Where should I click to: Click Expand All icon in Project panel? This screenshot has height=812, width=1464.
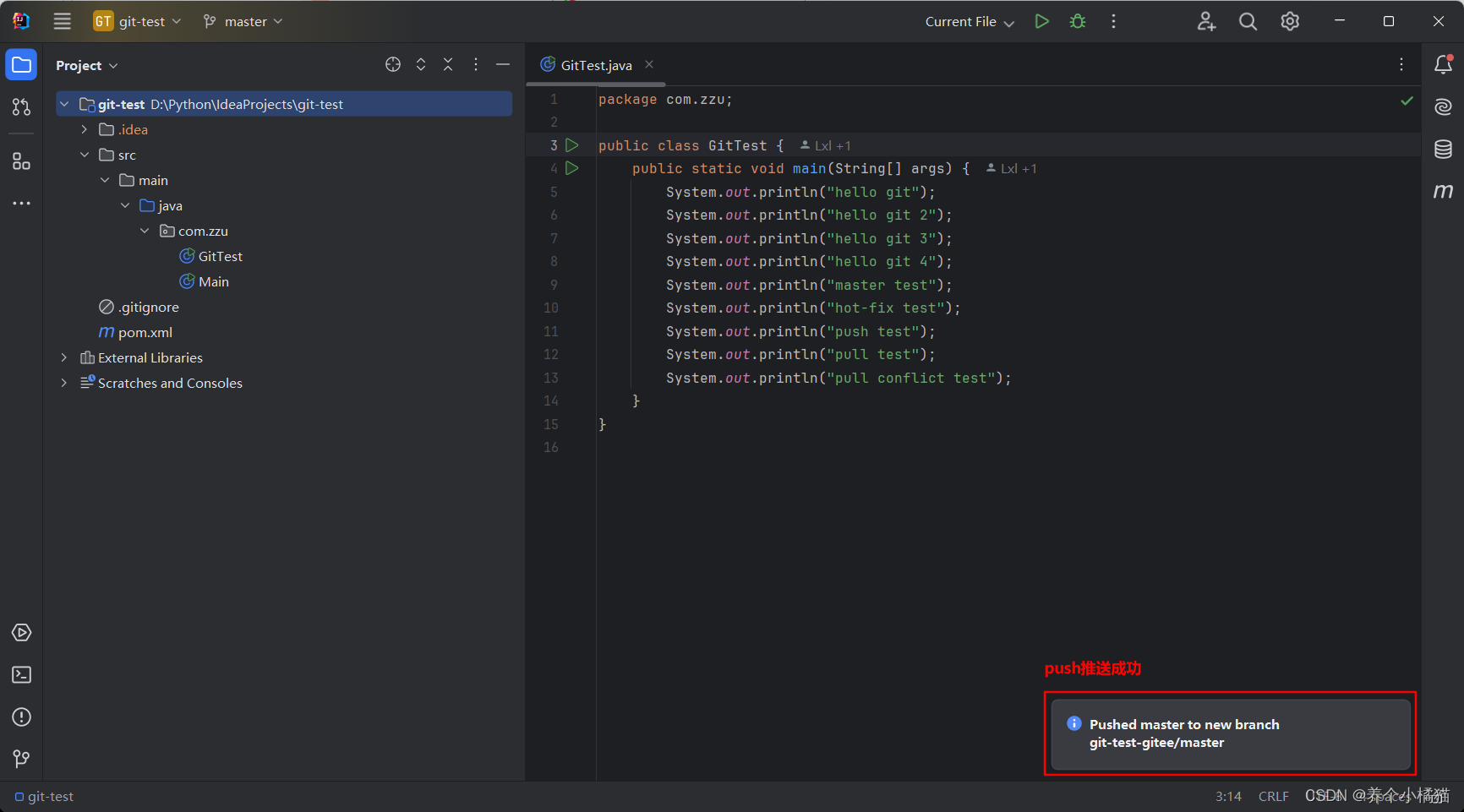(421, 64)
